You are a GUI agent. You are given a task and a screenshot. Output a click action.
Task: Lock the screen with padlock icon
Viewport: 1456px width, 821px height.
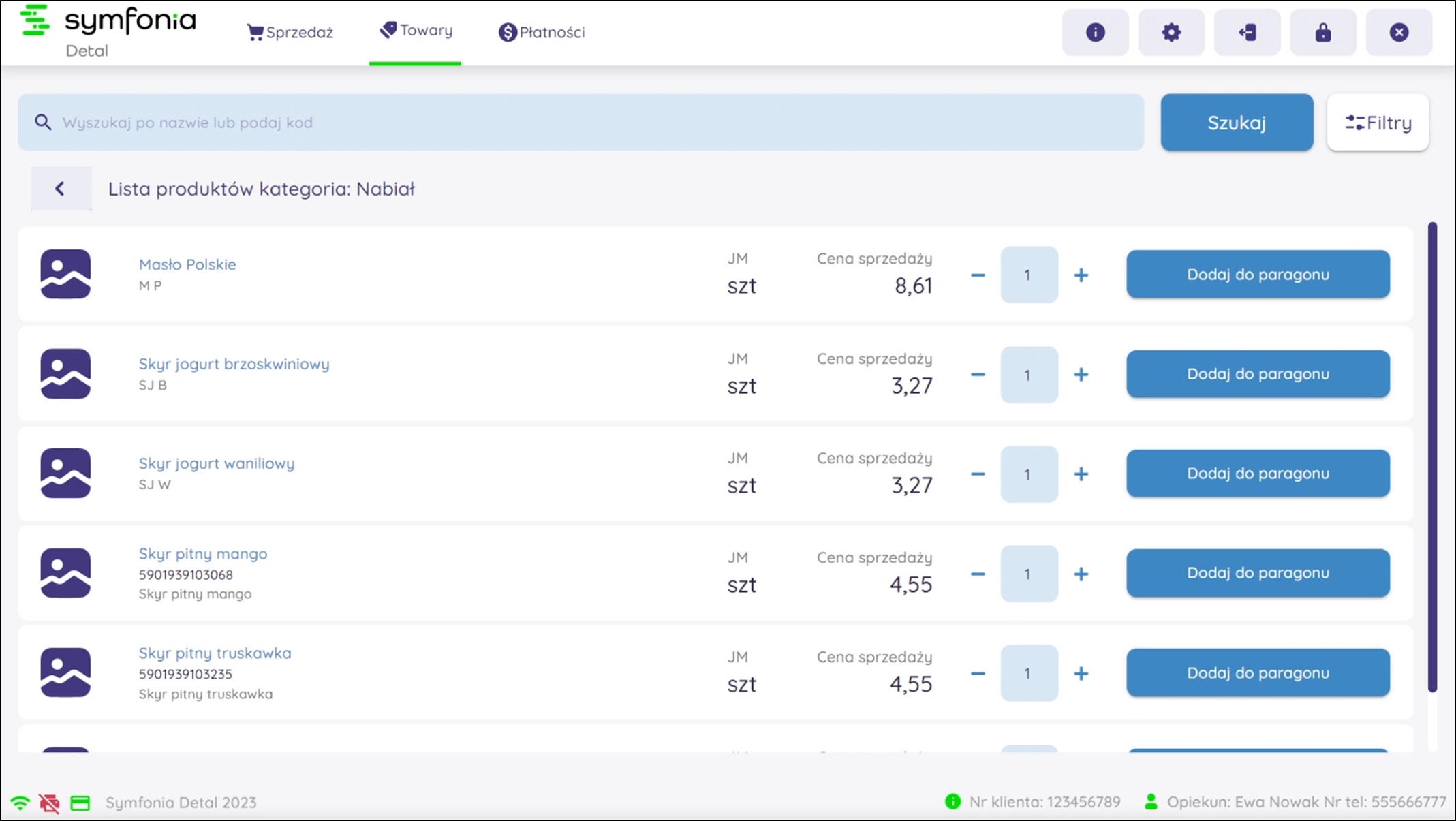pyautogui.click(x=1322, y=32)
